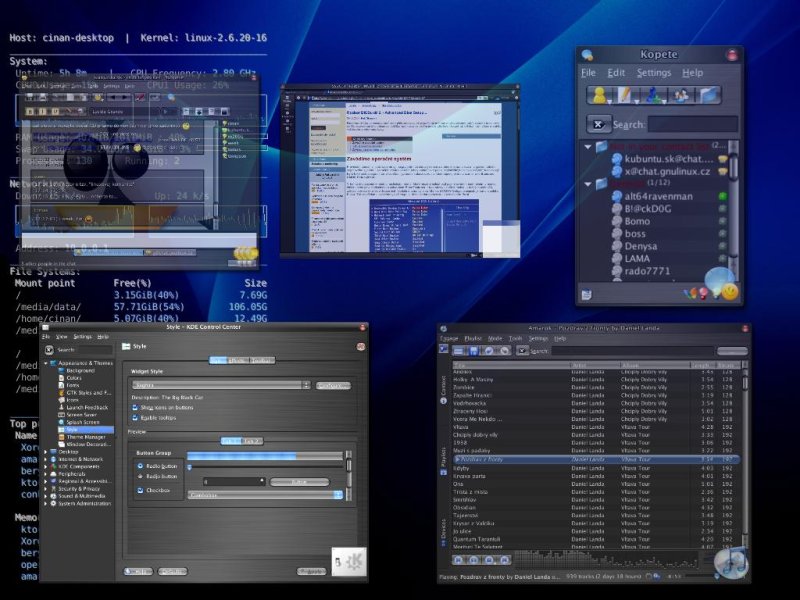This screenshot has width=800, height=600.
Task: Expand Sound & Multimedia tree node
Action: 46,496
